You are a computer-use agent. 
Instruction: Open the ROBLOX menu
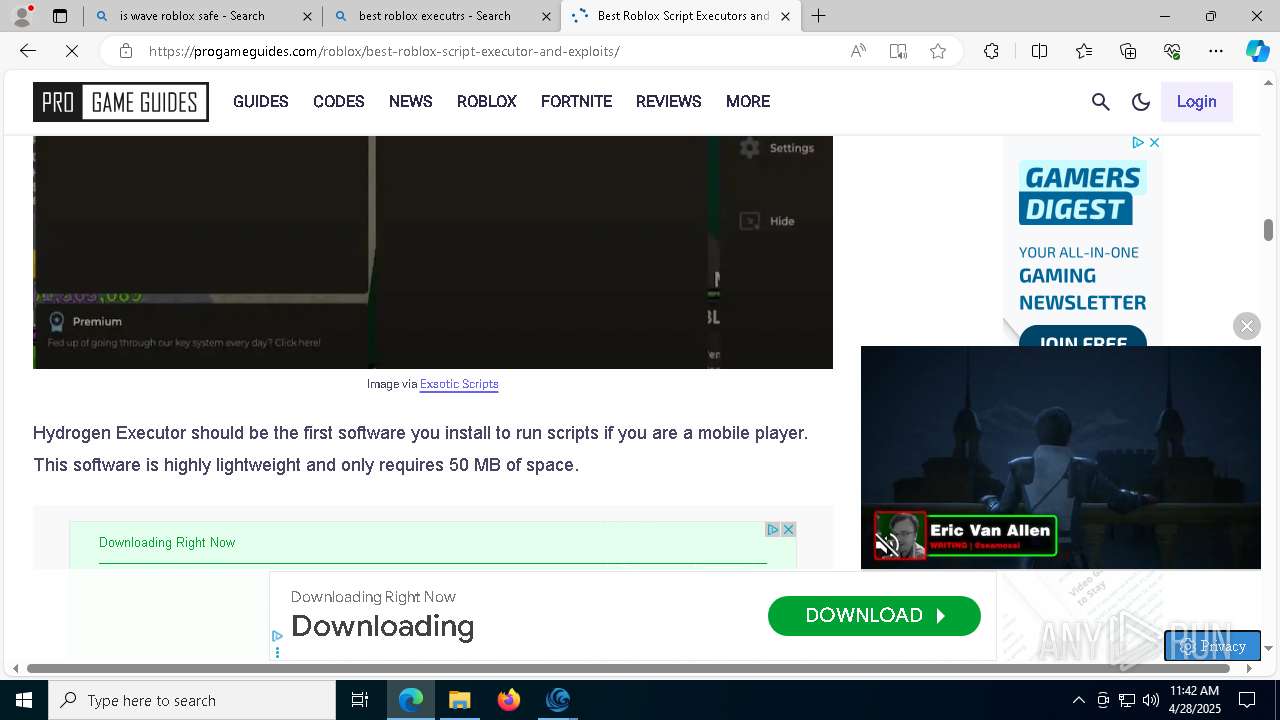point(487,101)
